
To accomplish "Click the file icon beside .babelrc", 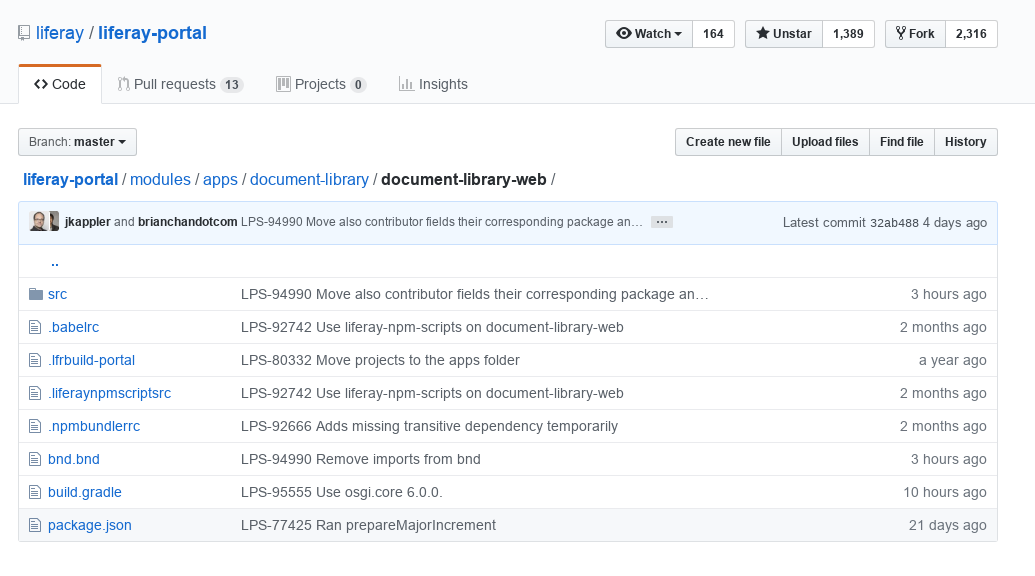I will [36, 327].
